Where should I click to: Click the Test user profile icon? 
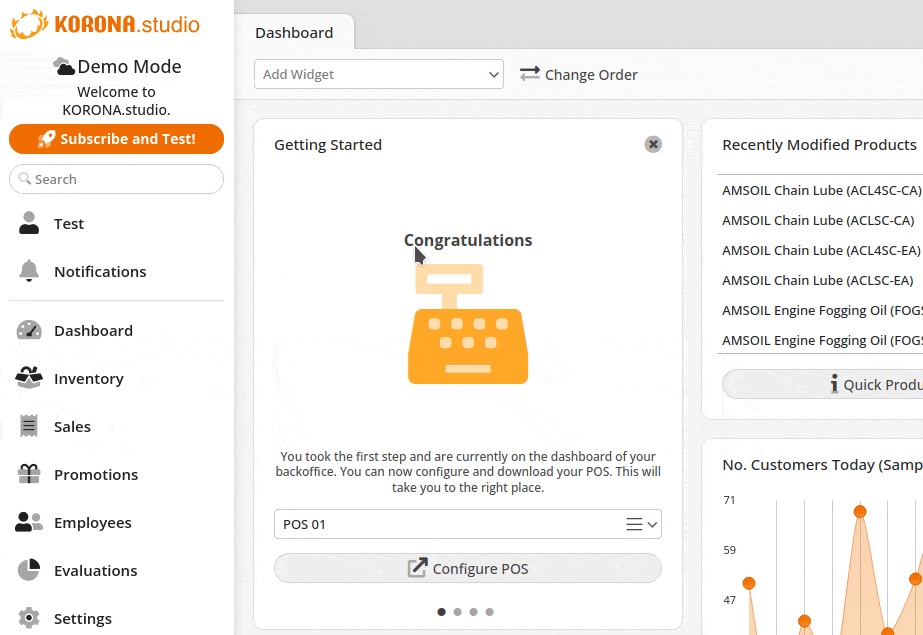click(x=29, y=223)
